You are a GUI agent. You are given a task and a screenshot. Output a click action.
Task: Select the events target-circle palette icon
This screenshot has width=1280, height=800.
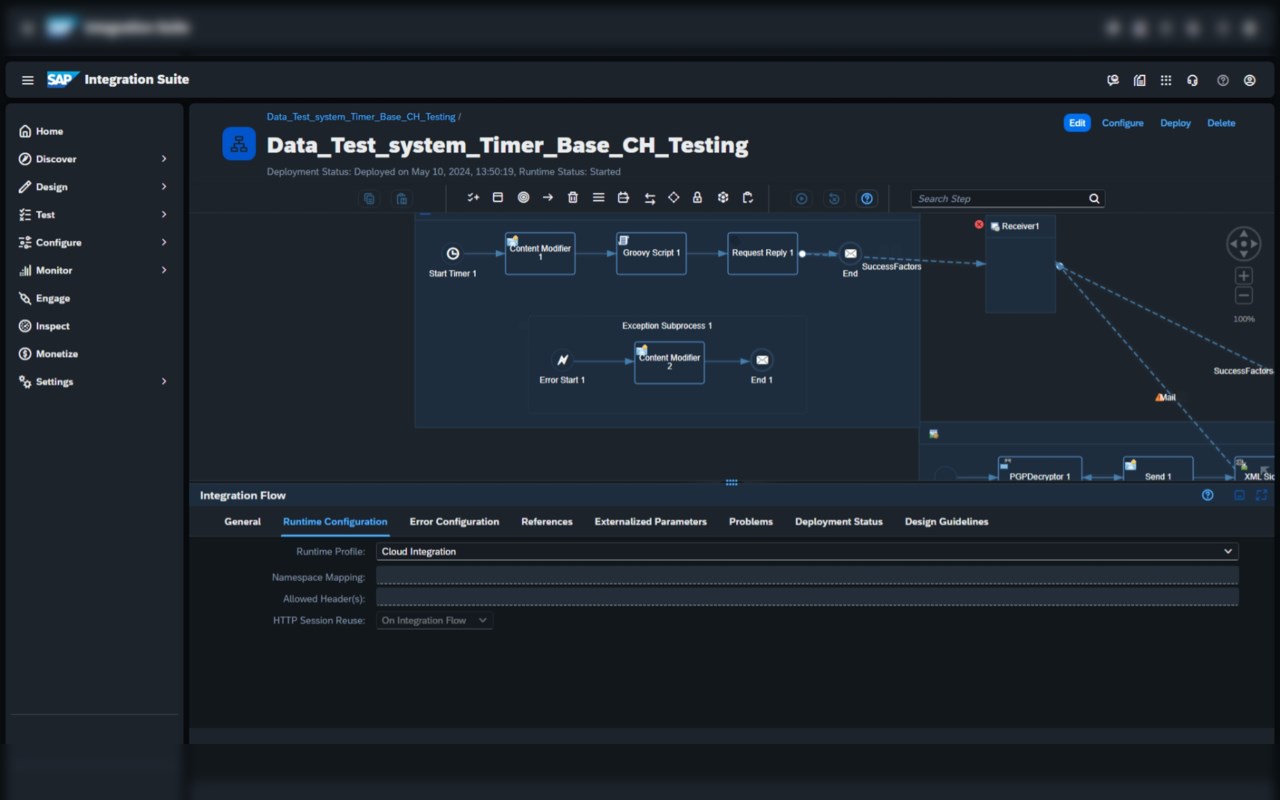(523, 198)
